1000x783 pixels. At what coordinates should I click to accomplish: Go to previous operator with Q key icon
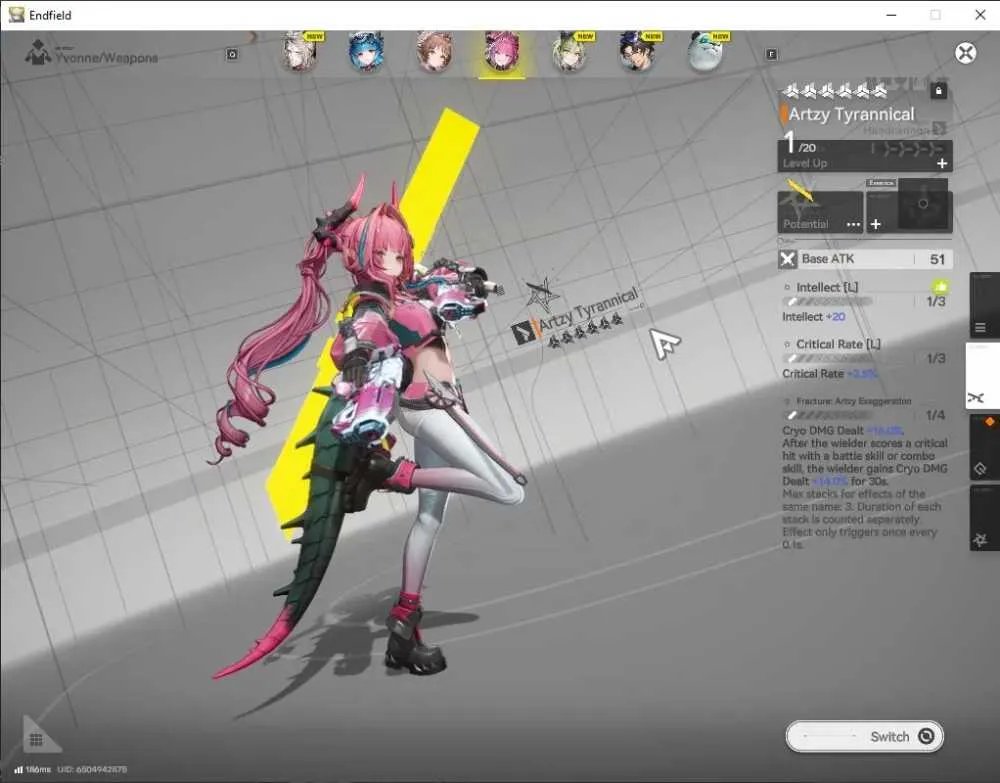click(x=232, y=55)
